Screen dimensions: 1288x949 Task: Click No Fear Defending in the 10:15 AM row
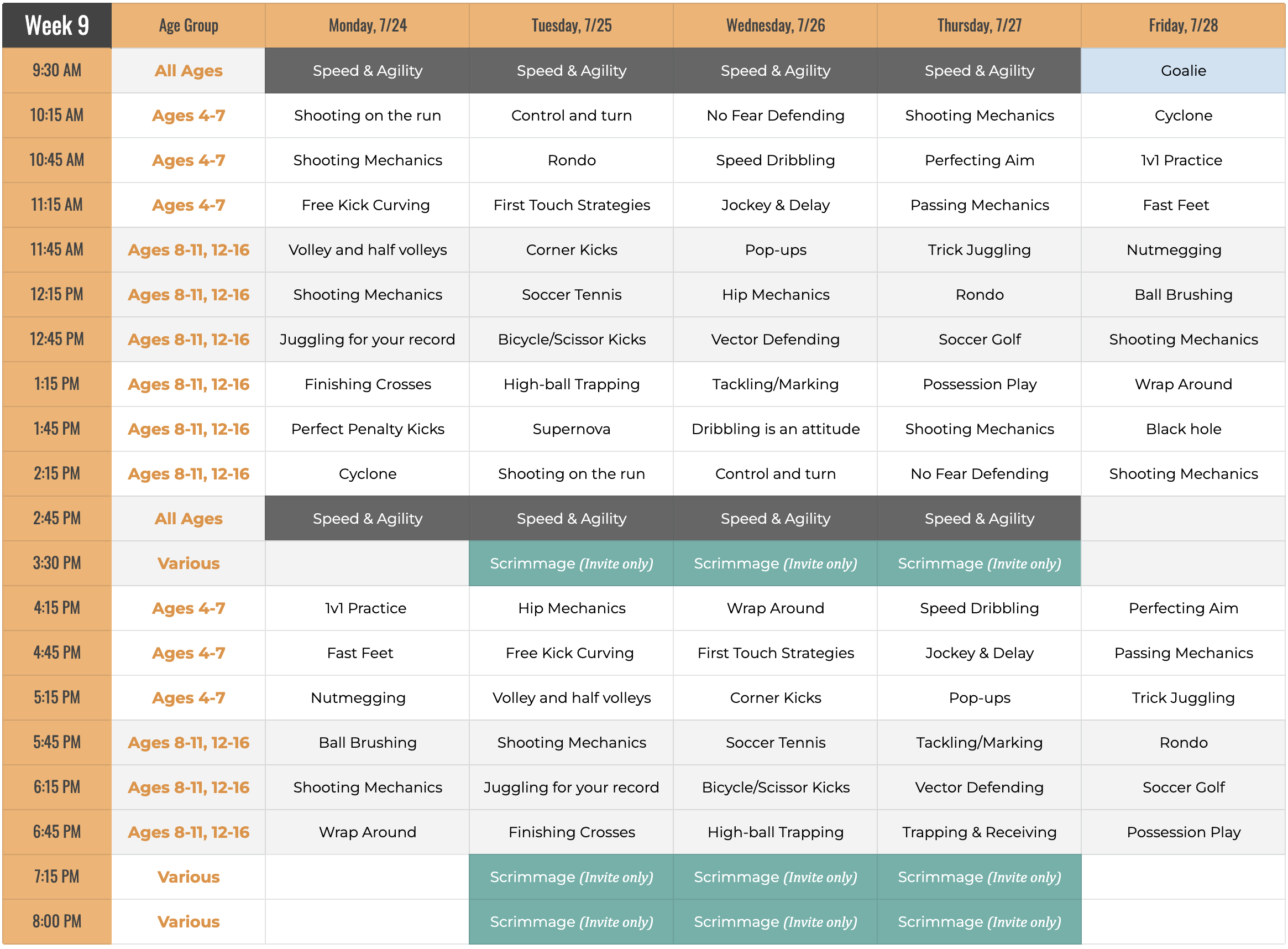775,116
